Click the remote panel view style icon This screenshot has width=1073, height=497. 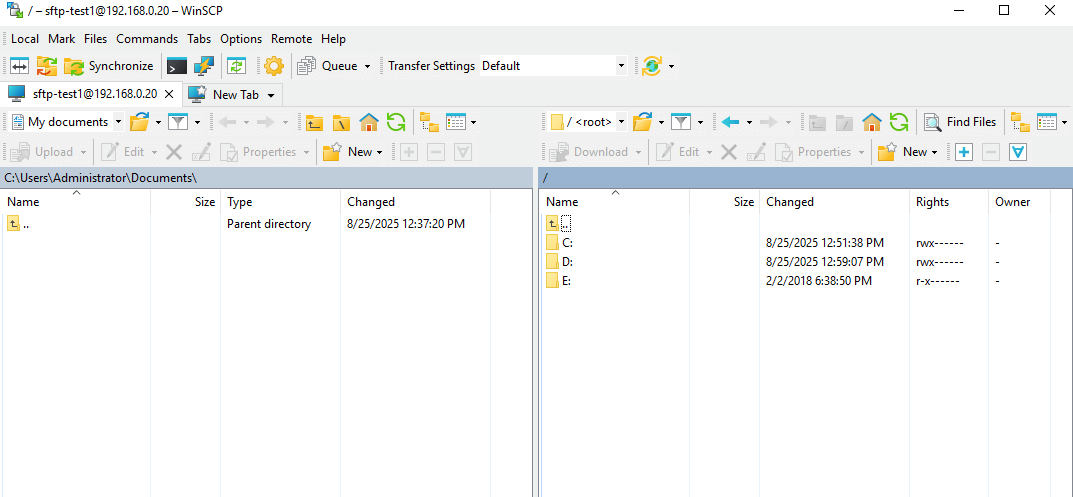(1047, 123)
